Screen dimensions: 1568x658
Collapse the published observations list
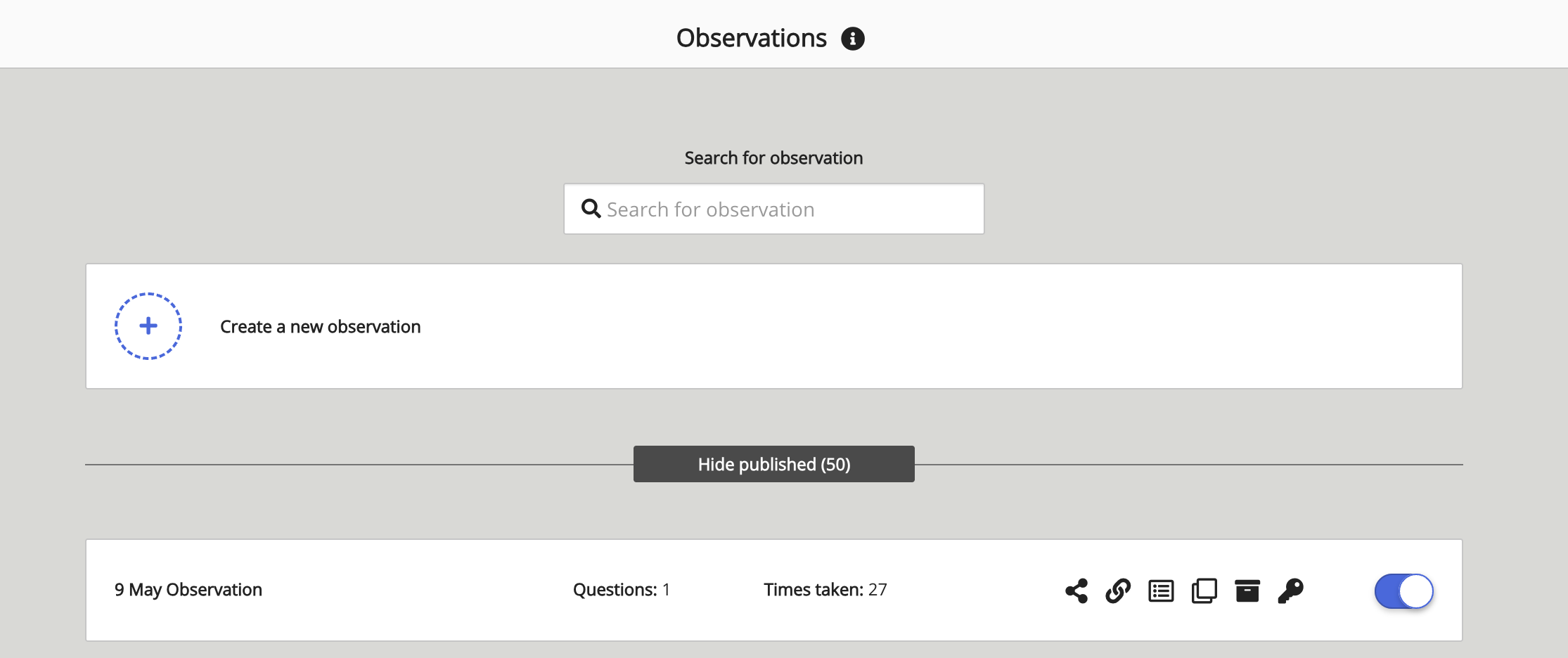[x=773, y=464]
